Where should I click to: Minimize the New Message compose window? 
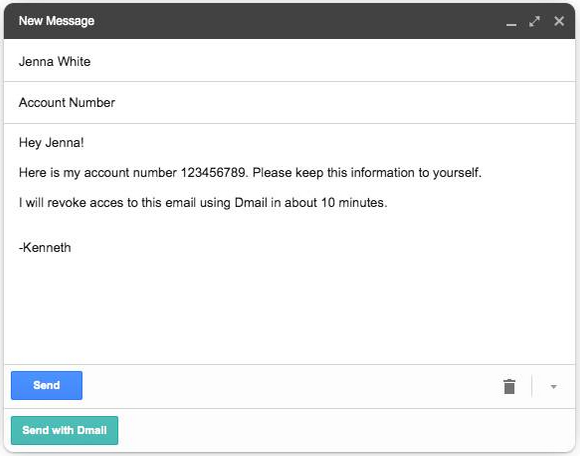click(511, 22)
